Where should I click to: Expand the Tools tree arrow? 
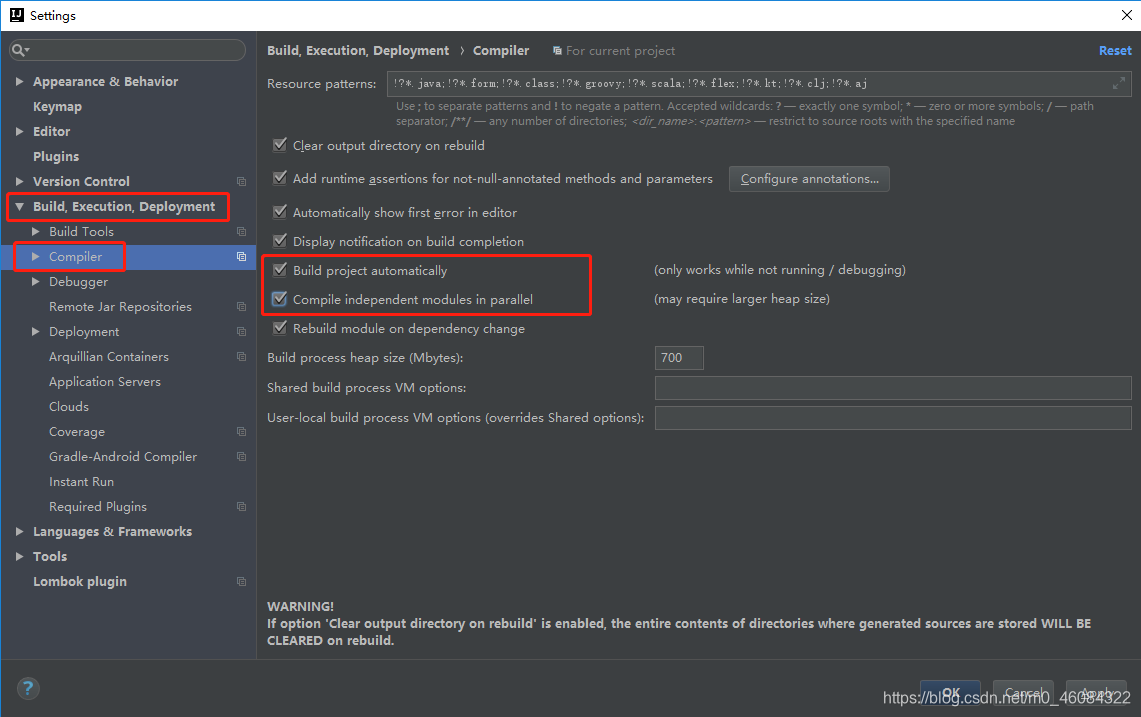20,557
